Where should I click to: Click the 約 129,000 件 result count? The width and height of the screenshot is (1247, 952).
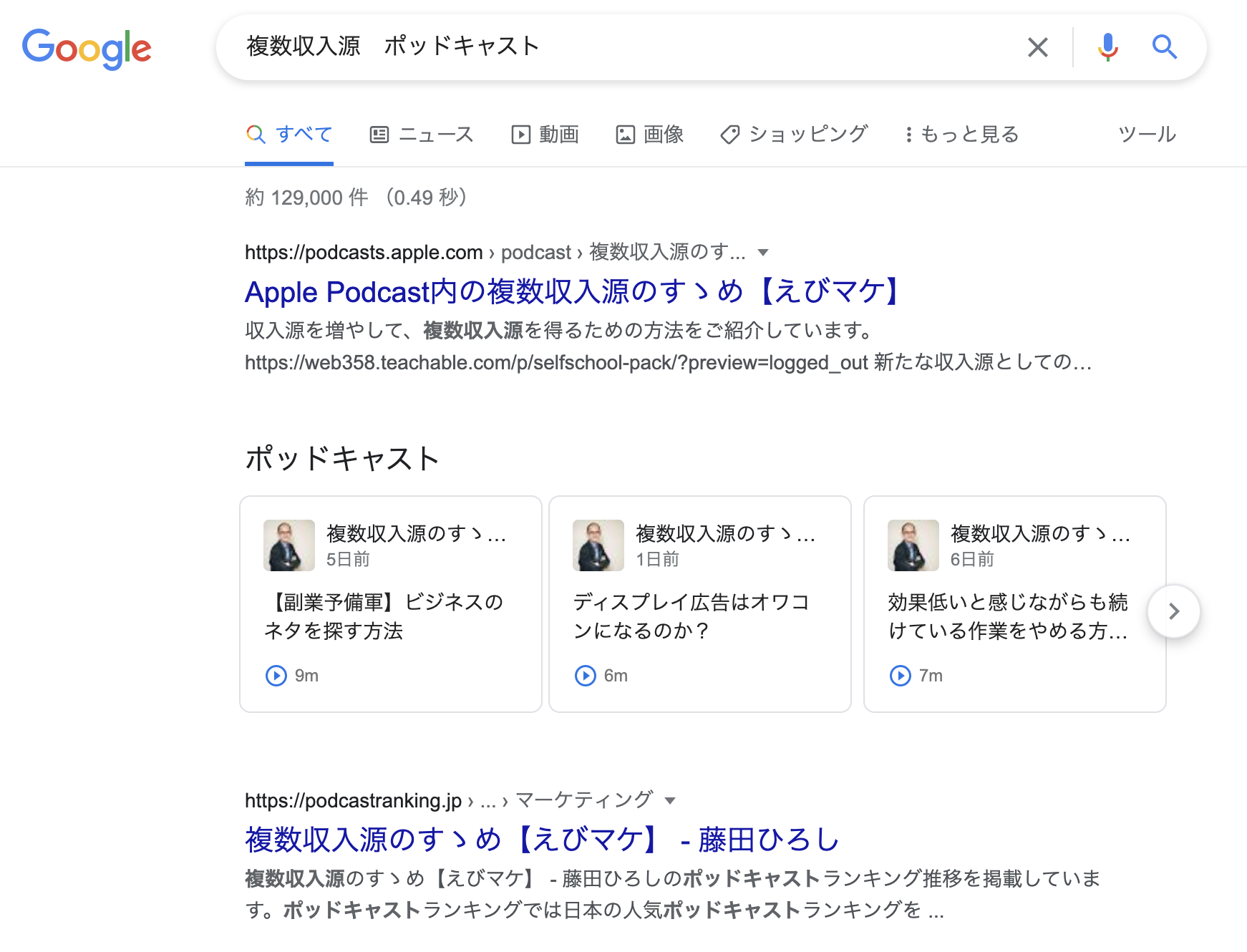click(x=306, y=197)
